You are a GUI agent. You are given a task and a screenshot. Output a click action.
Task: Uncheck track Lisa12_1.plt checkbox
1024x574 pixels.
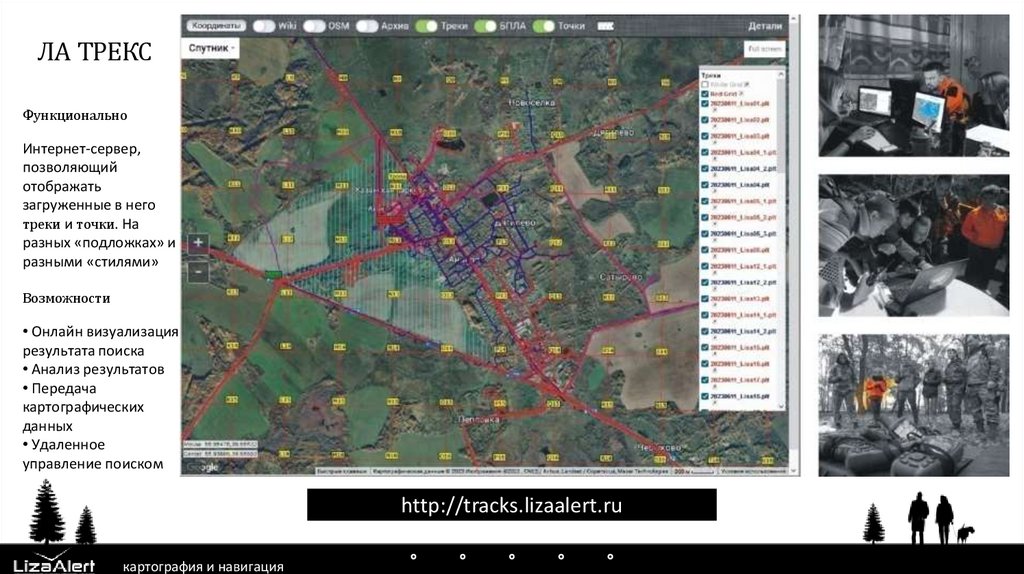(705, 266)
